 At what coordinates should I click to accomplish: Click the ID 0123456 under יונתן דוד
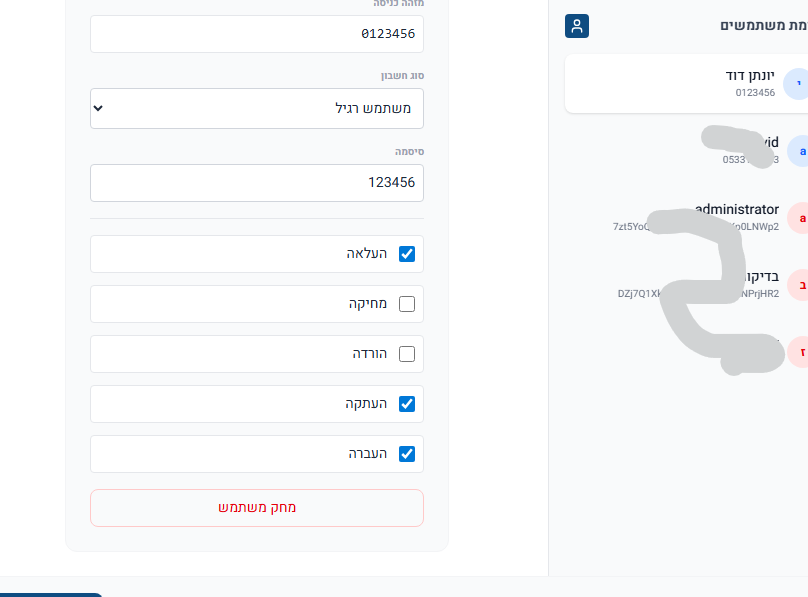pos(755,93)
